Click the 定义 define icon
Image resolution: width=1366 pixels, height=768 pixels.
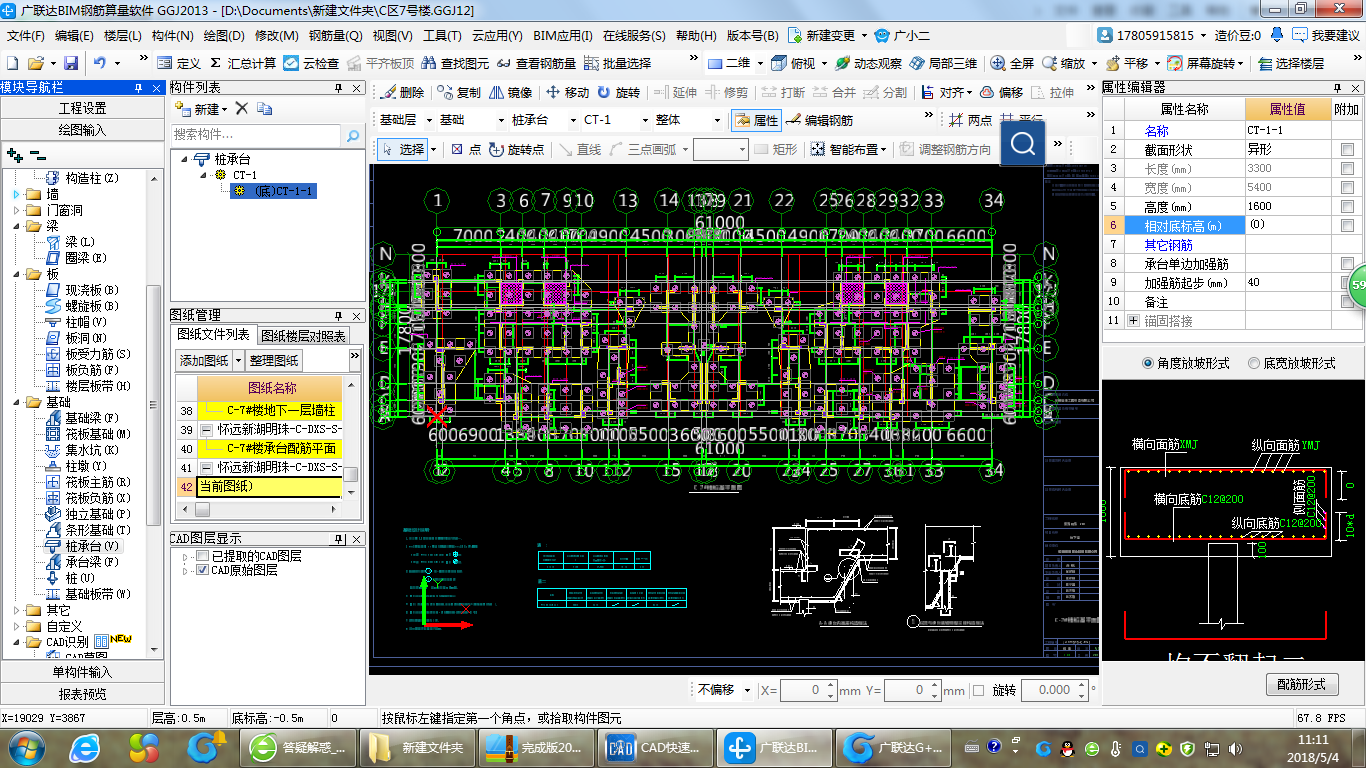tap(179, 63)
